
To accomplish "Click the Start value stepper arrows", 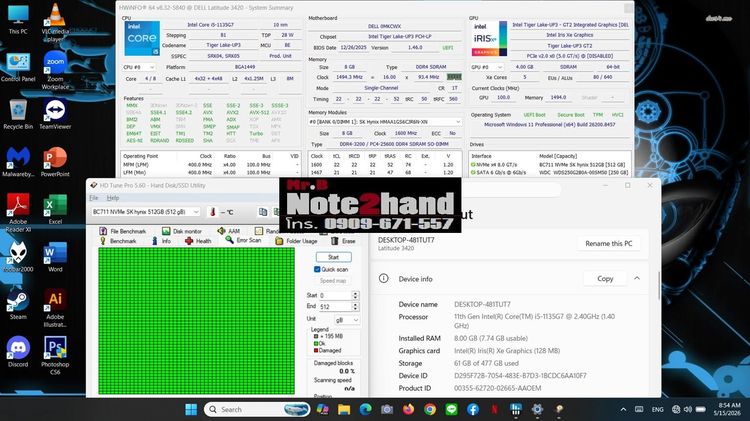I will tap(355, 295).
